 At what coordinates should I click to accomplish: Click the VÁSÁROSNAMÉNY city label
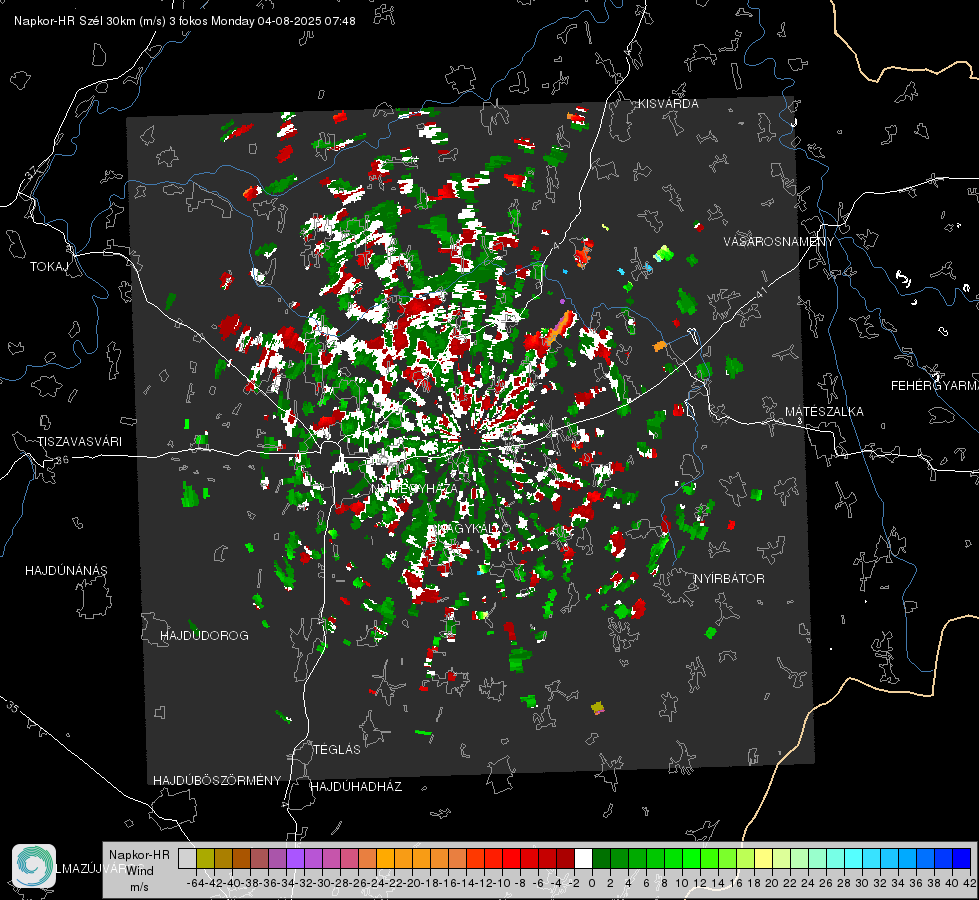pos(779,242)
